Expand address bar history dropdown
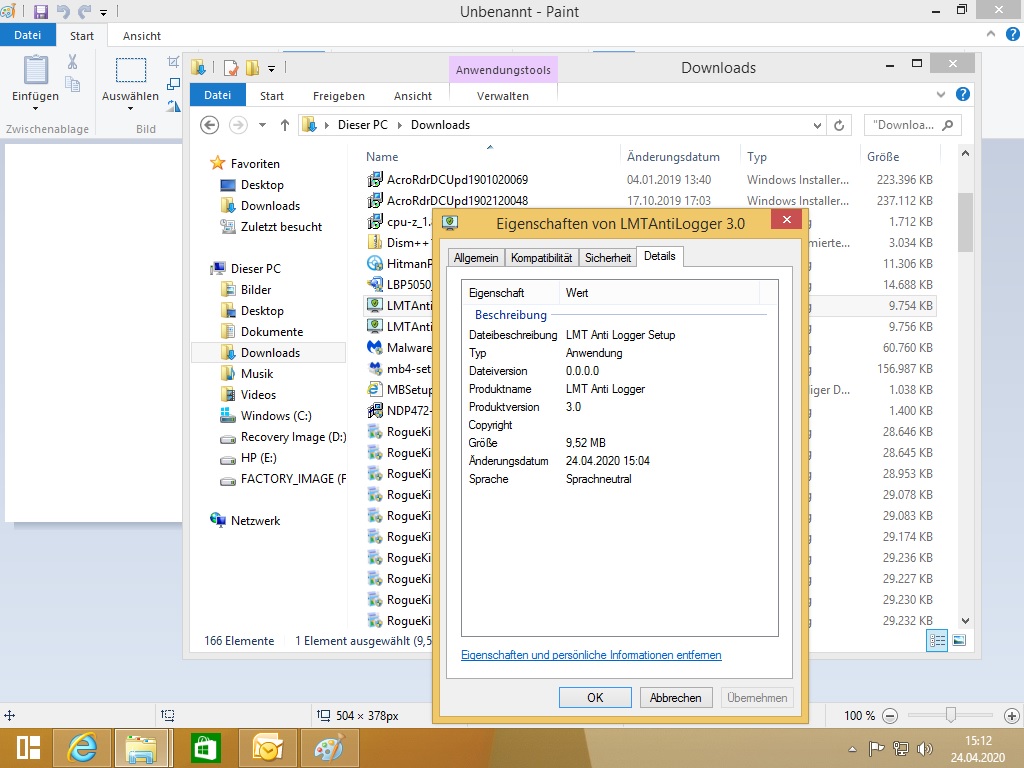Screen dimensions: 1024x768 coord(817,125)
